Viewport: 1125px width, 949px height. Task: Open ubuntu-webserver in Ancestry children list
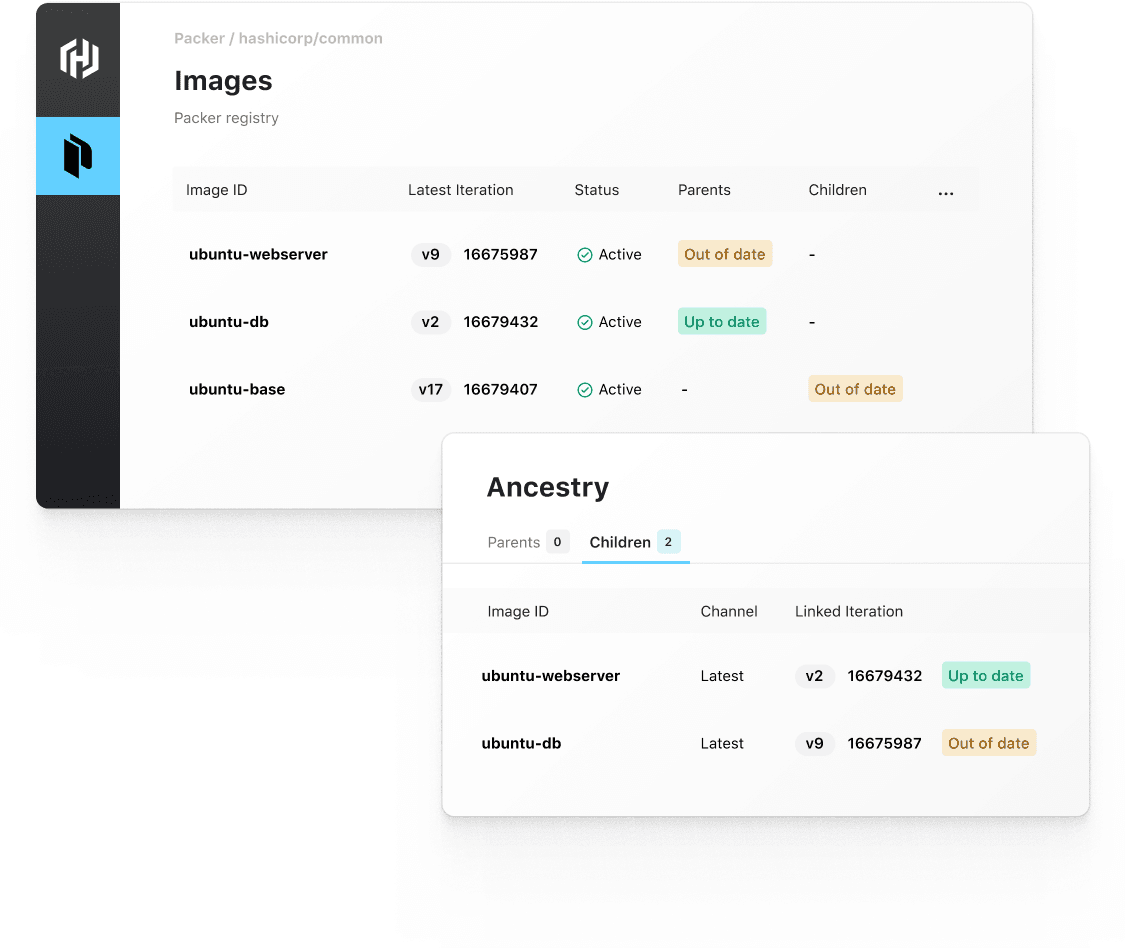550,676
